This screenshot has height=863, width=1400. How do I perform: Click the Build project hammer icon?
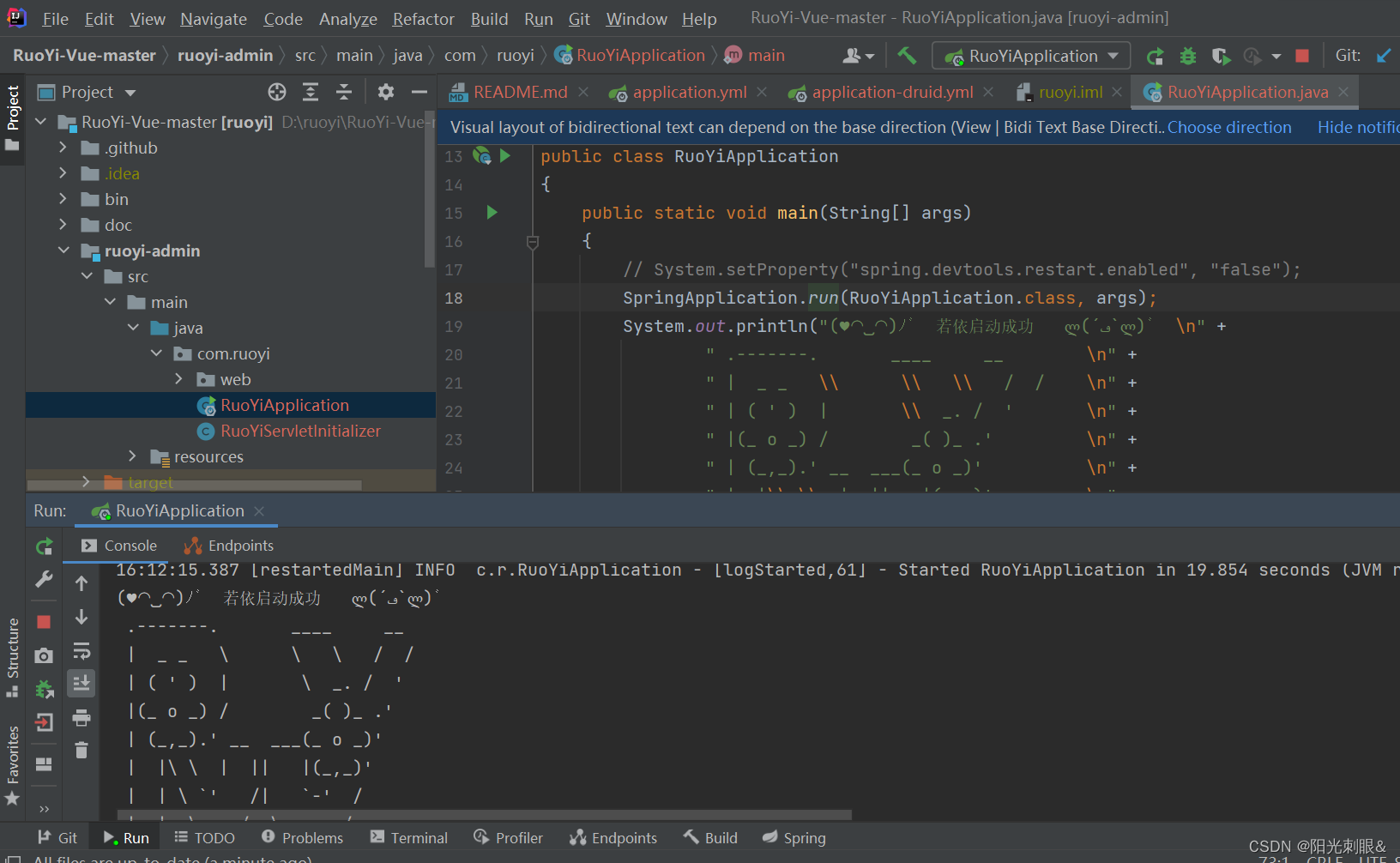907,56
